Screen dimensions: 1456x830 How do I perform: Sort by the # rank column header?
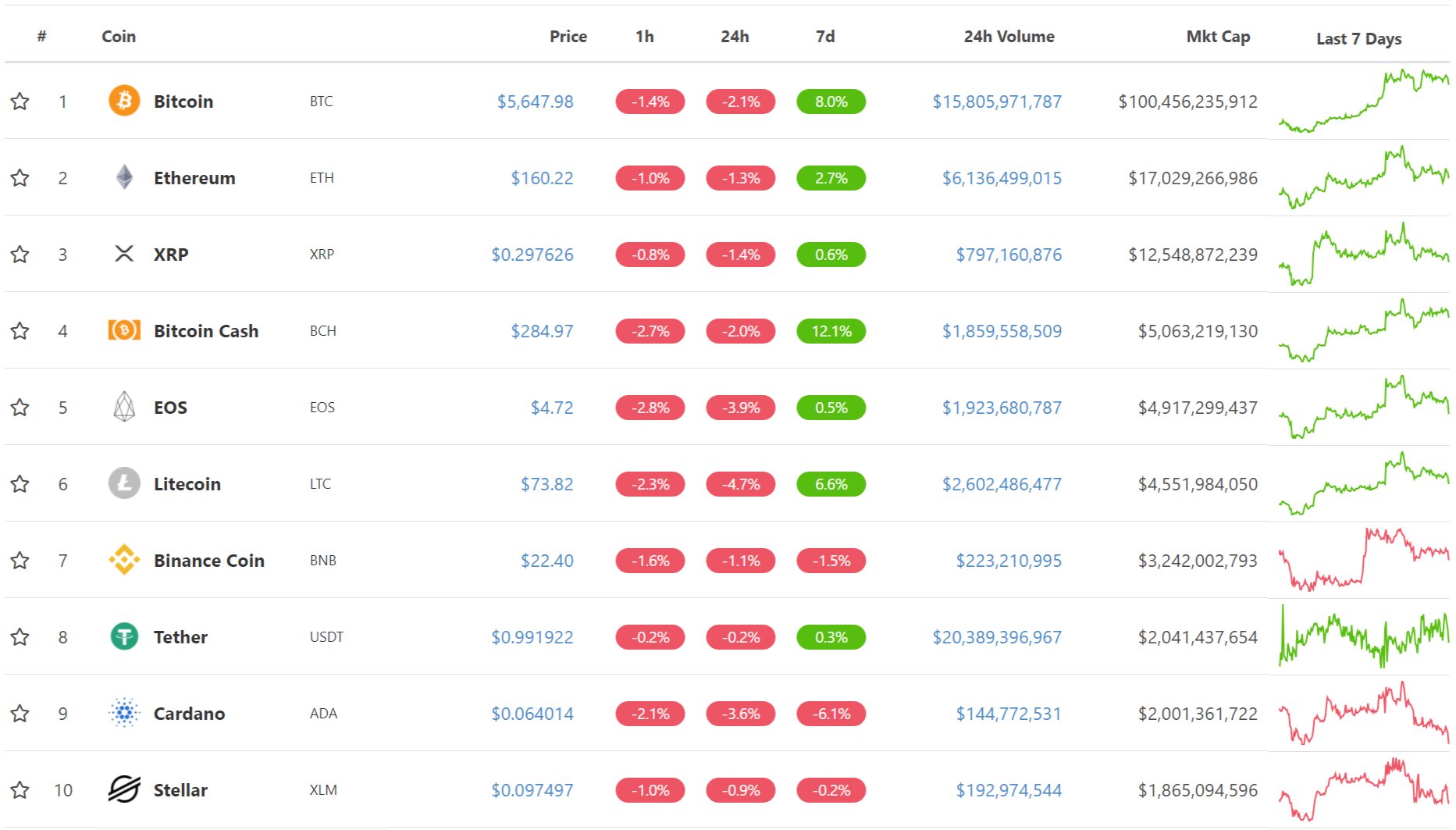coord(42,36)
